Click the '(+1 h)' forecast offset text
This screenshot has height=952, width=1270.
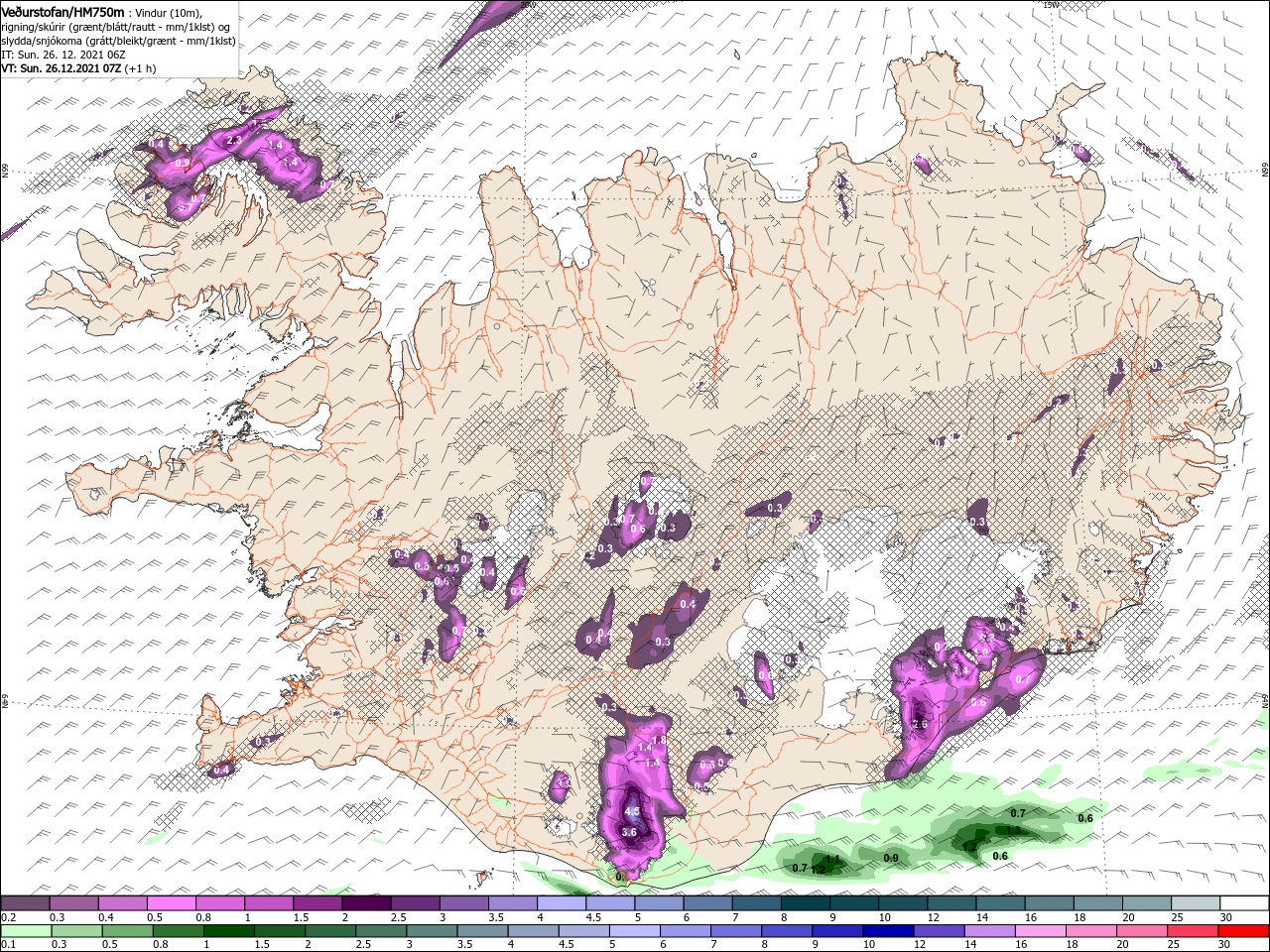(x=140, y=68)
